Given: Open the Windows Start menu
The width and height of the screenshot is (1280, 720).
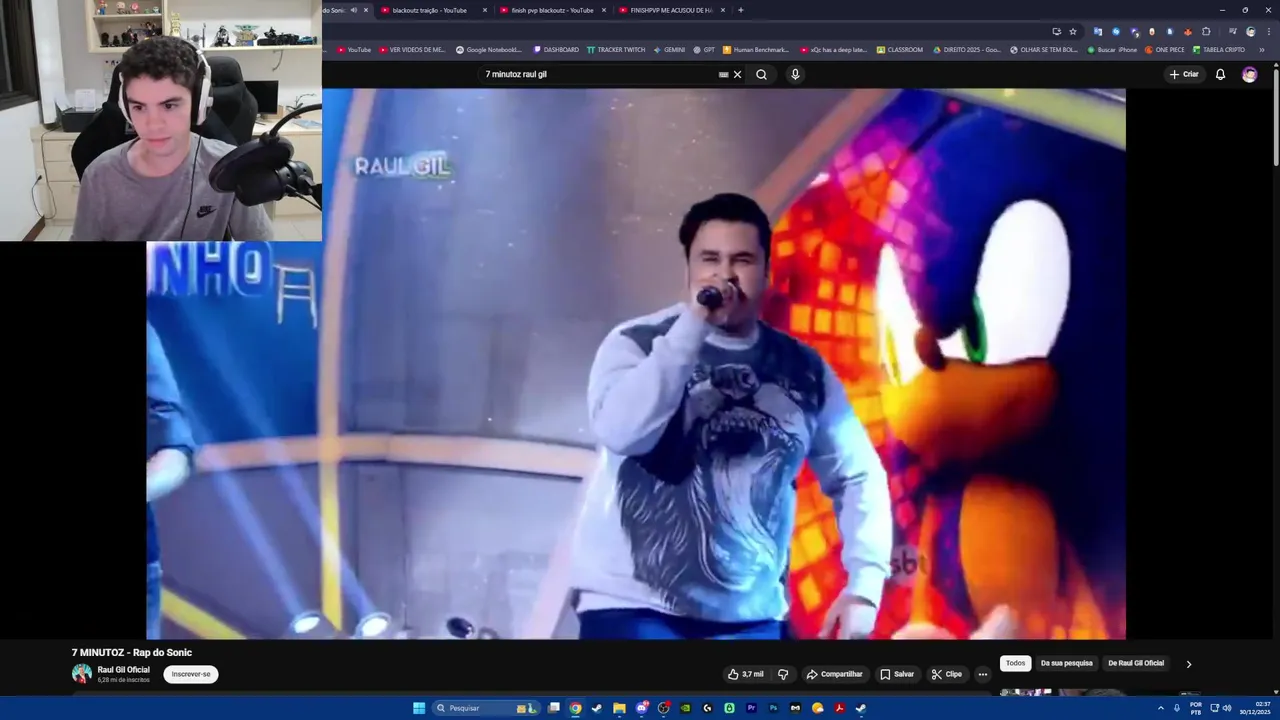Looking at the screenshot, I should [x=419, y=708].
